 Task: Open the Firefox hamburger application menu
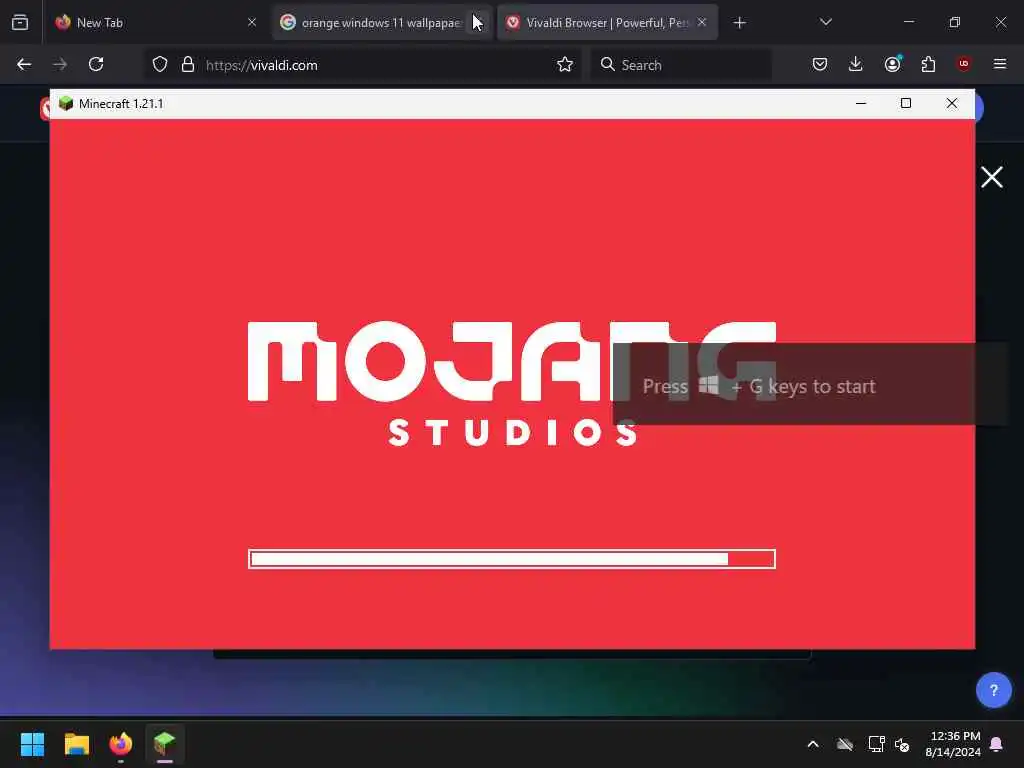pyautogui.click(x=1000, y=64)
